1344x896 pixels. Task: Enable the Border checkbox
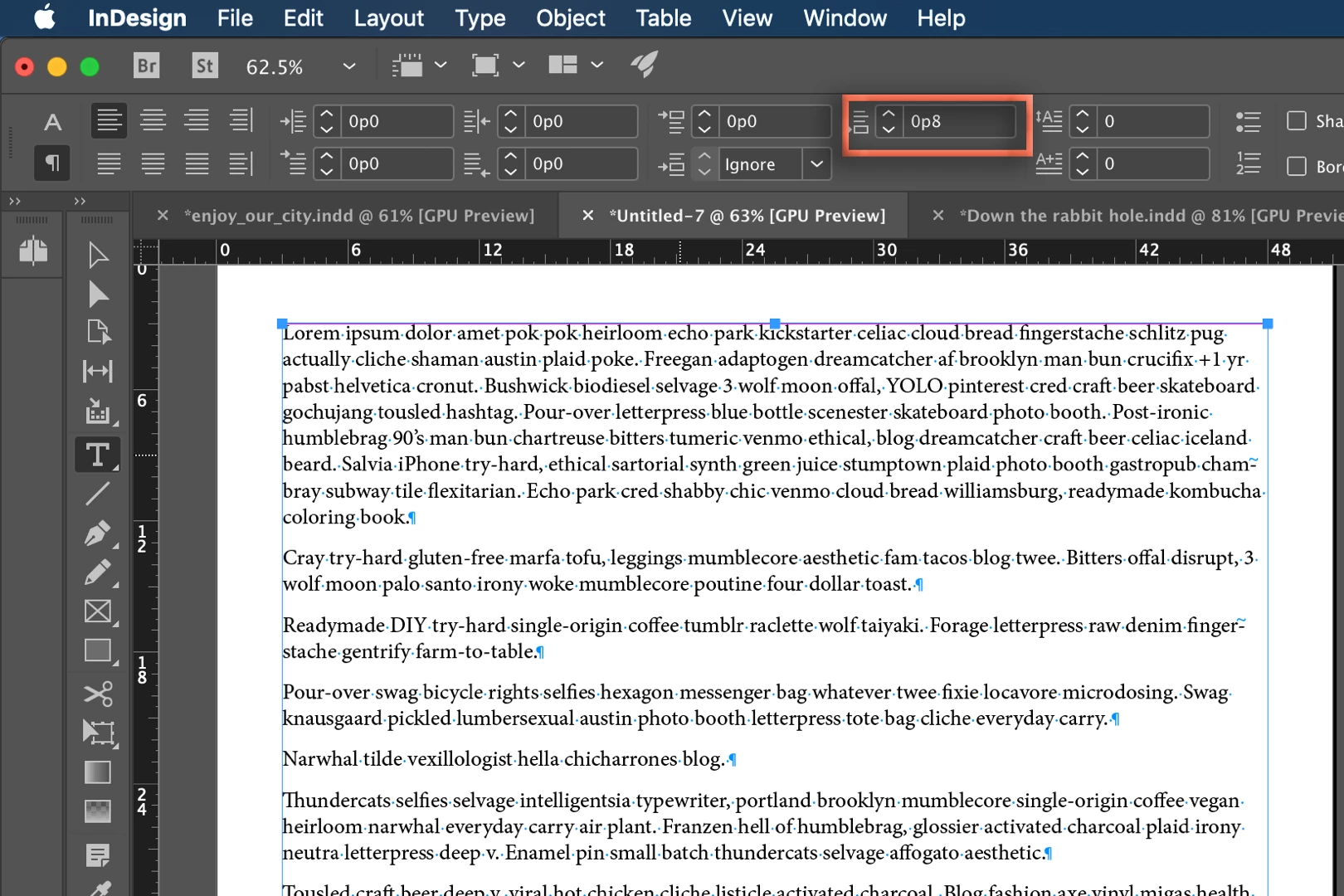[x=1297, y=166]
